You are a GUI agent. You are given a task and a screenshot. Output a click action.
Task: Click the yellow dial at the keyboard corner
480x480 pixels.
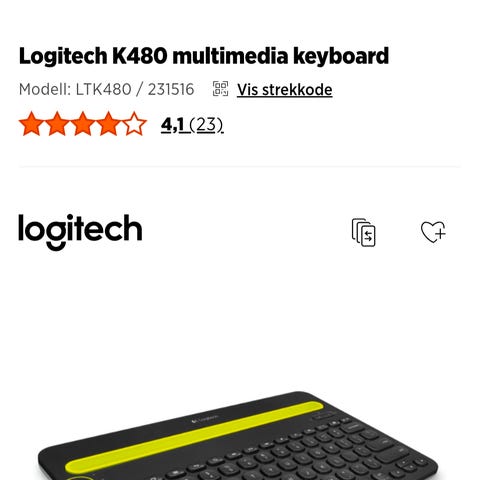point(79,478)
